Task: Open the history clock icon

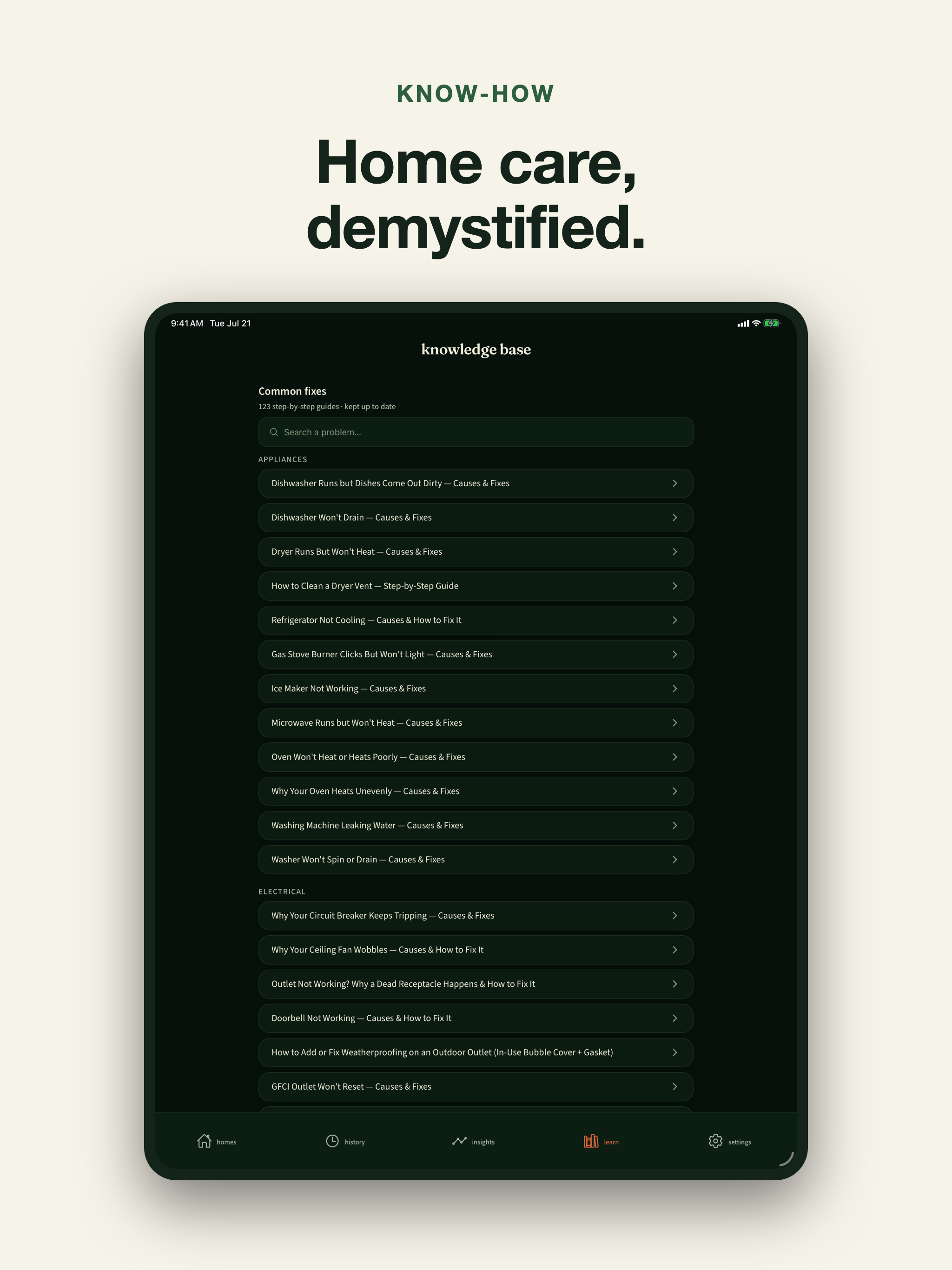Action: [x=332, y=1141]
